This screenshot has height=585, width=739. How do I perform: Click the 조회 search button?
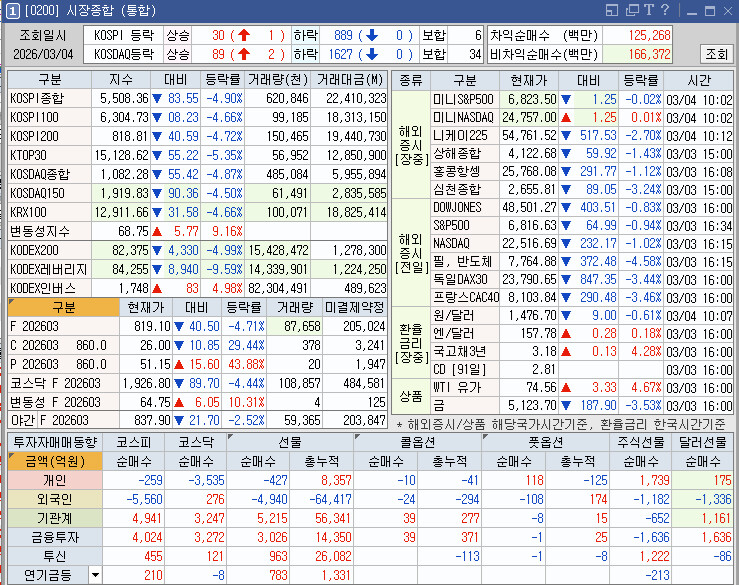(715, 54)
